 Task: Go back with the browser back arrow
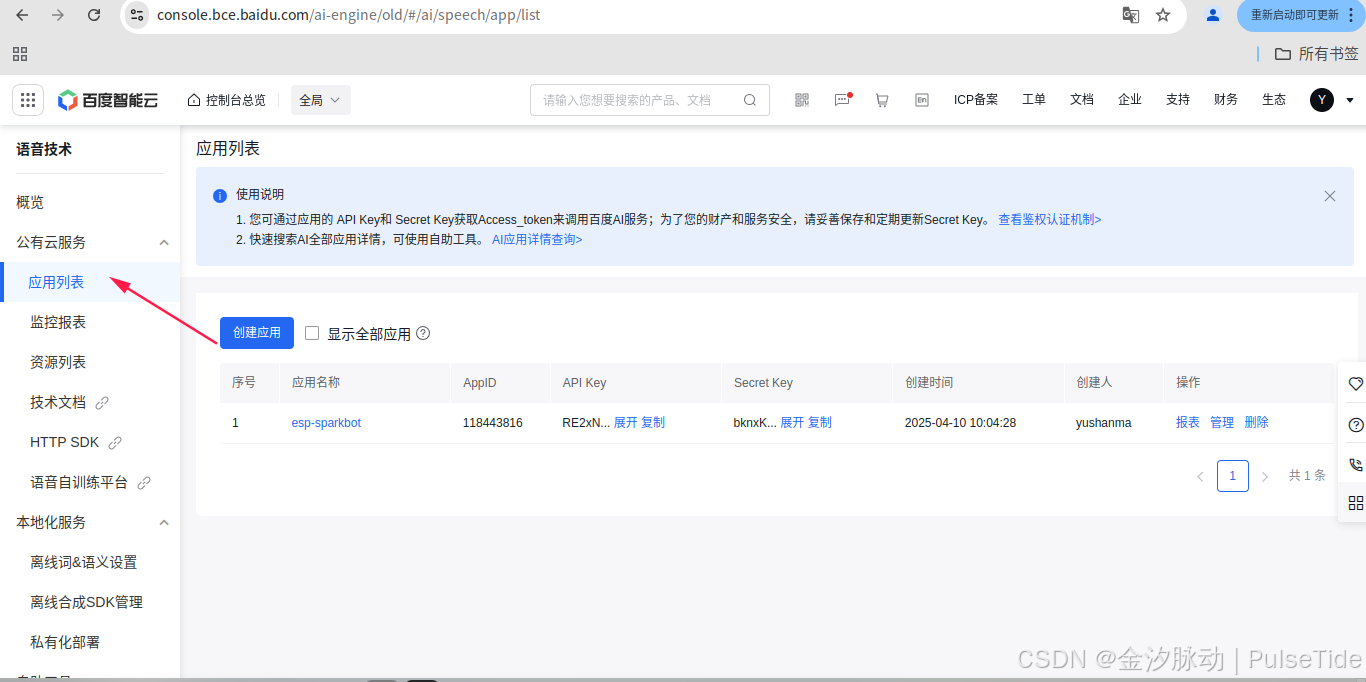click(x=22, y=15)
